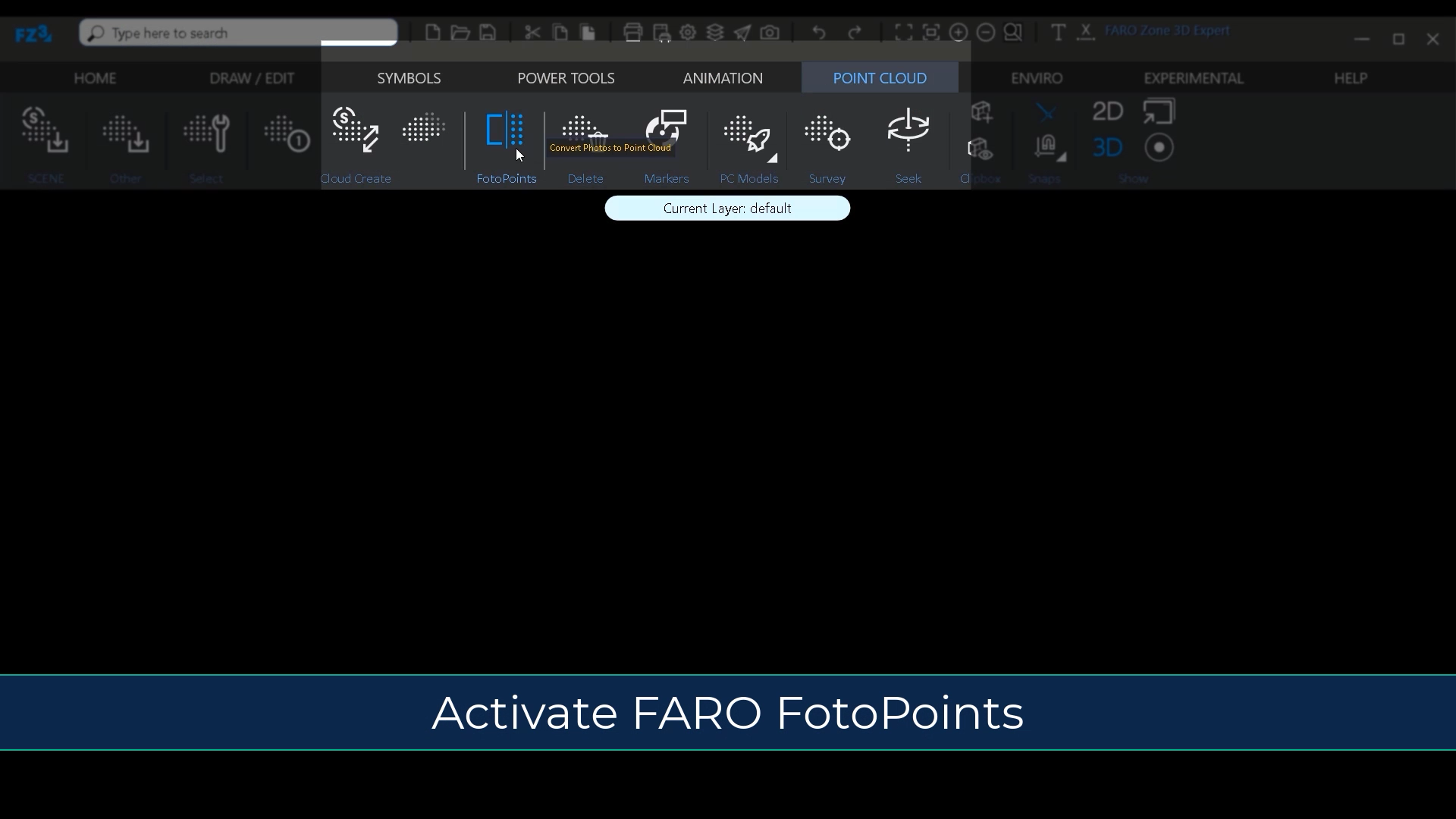Viewport: 1456px width, 819px height.
Task: Click the paper plane send icon
Action: pos(742,33)
